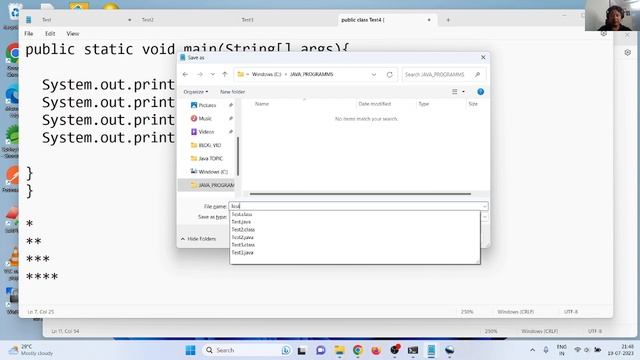Choose Test.class from the suggestions
Image resolution: width=640 pixels, height=360 pixels.
click(x=242, y=214)
